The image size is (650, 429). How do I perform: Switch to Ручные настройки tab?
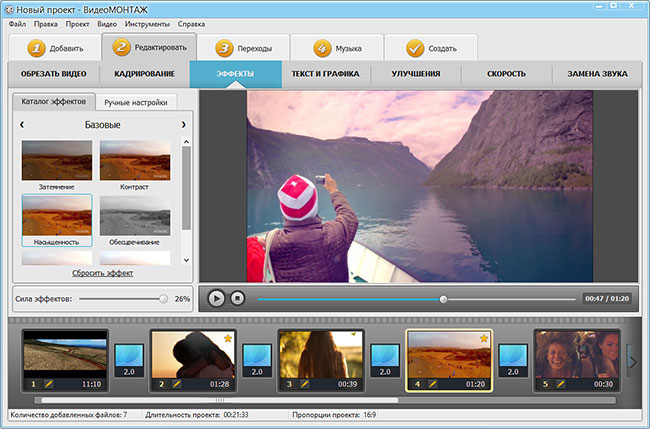136,102
